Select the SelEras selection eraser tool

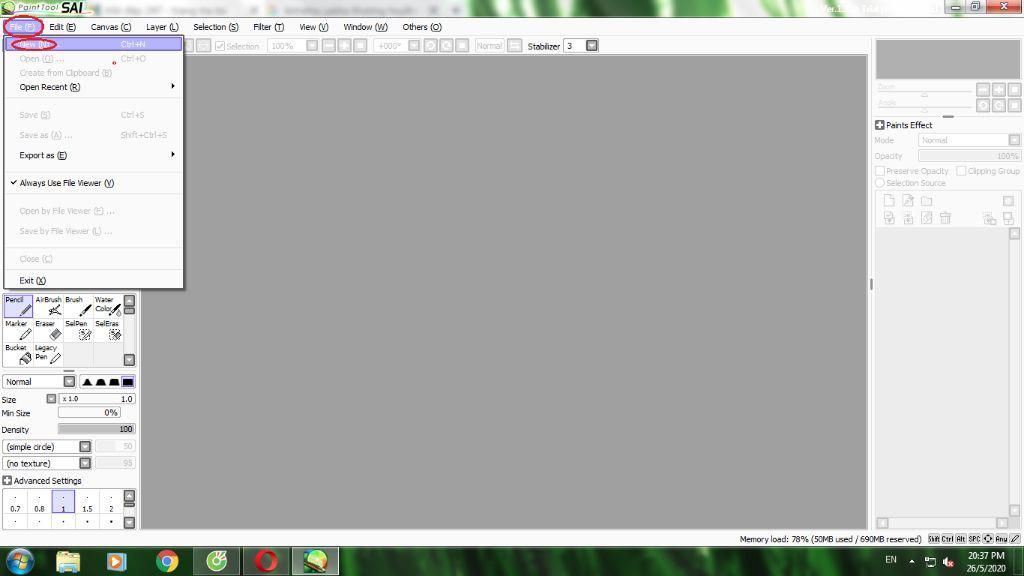[x=108, y=330]
